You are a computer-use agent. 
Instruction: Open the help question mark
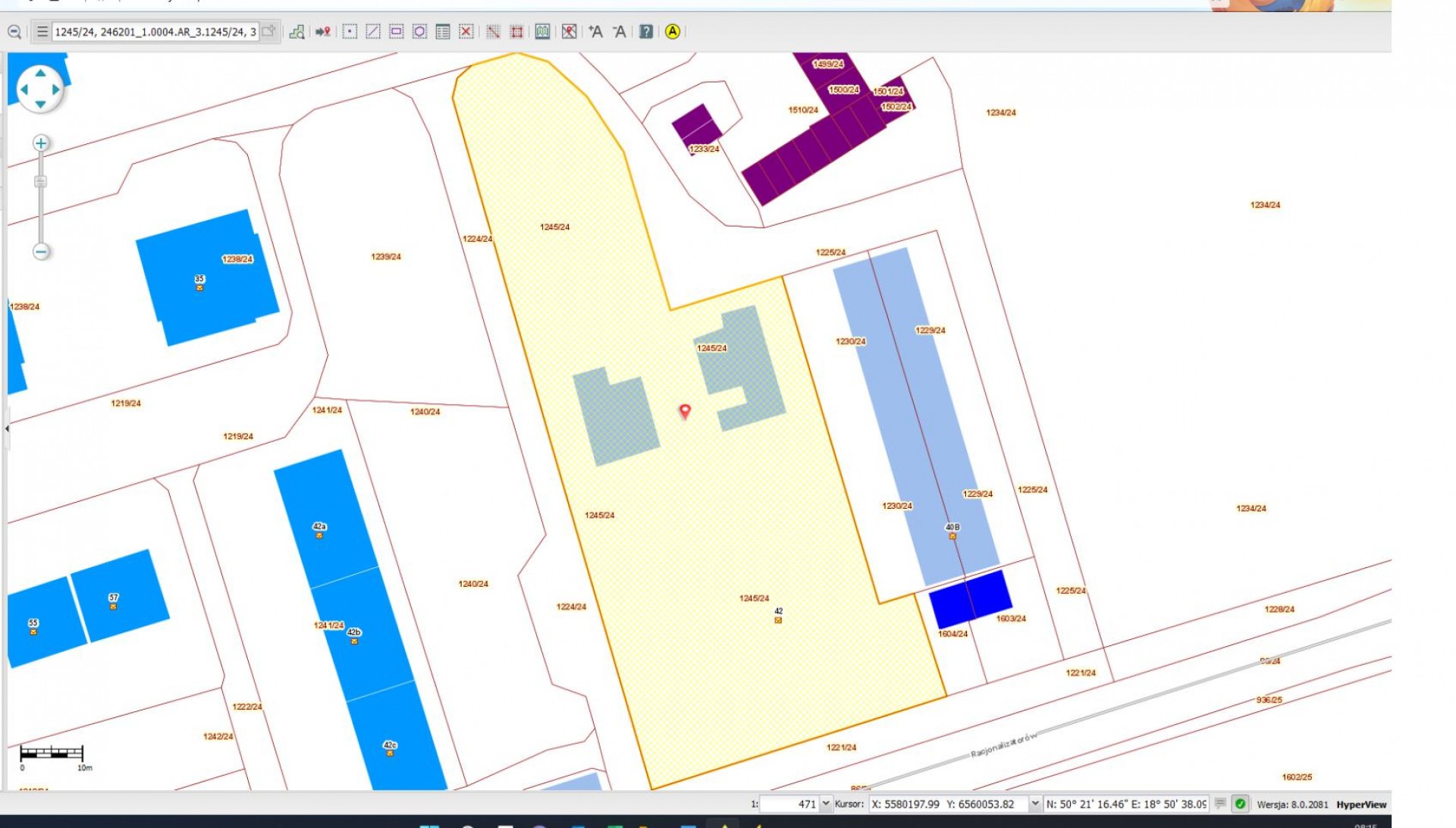point(646,32)
